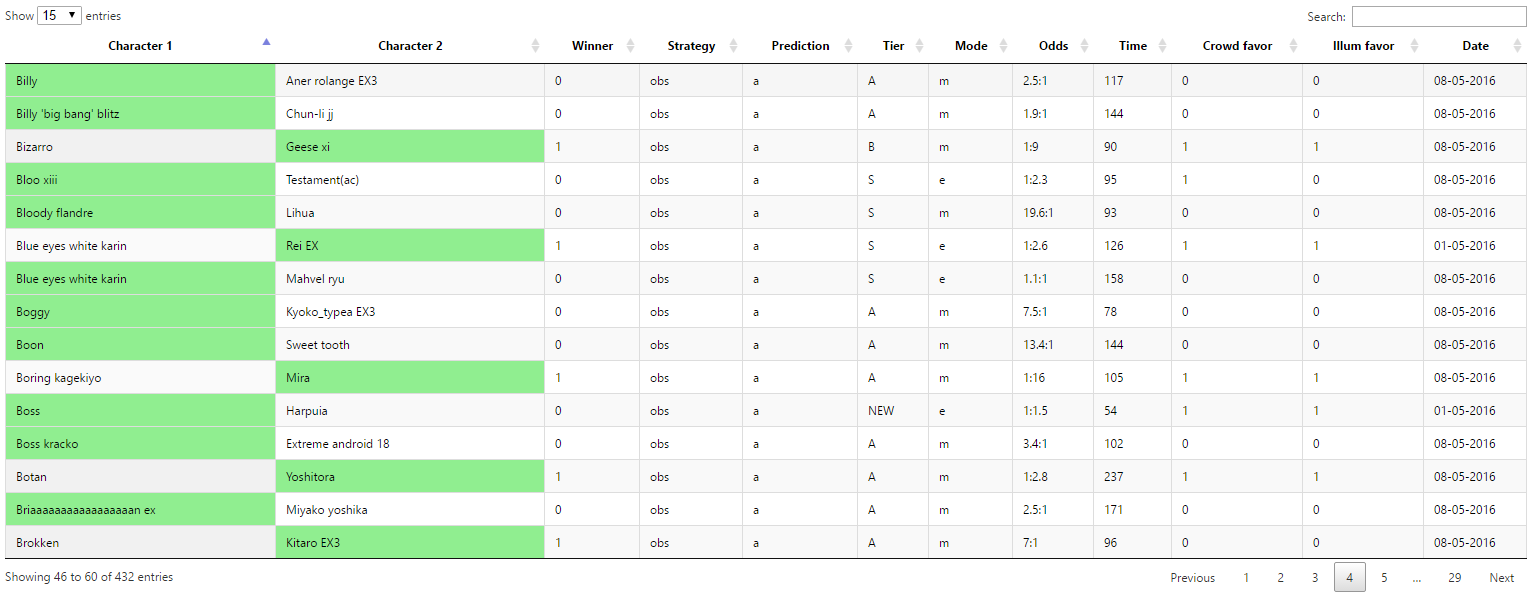The width and height of the screenshot is (1533, 597).
Task: Click the 'Botan' cell
Action: tap(140, 477)
